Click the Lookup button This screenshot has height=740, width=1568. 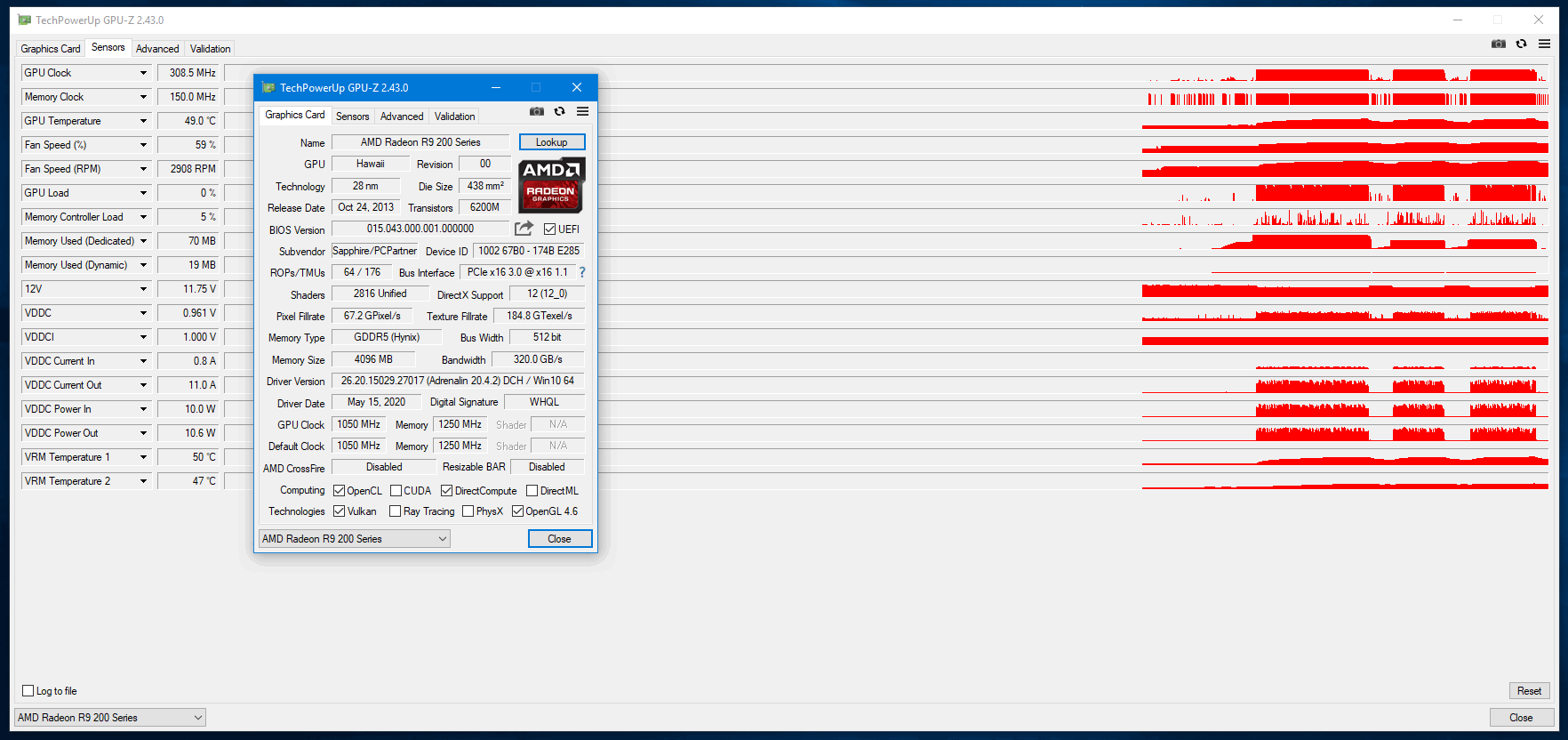[551, 142]
